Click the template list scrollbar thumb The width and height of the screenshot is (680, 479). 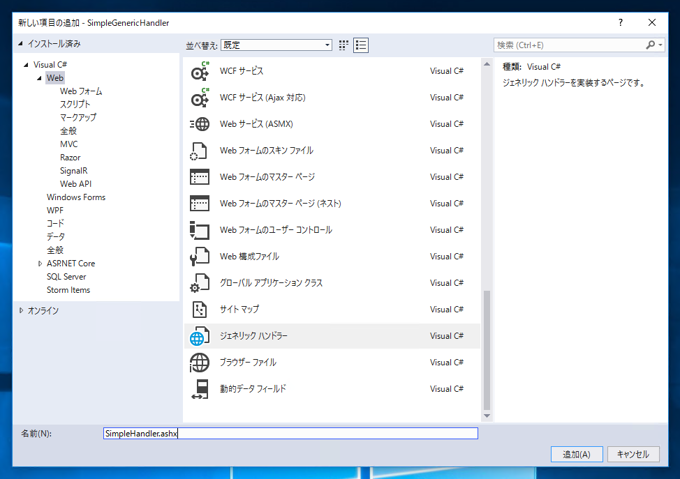tap(487, 350)
